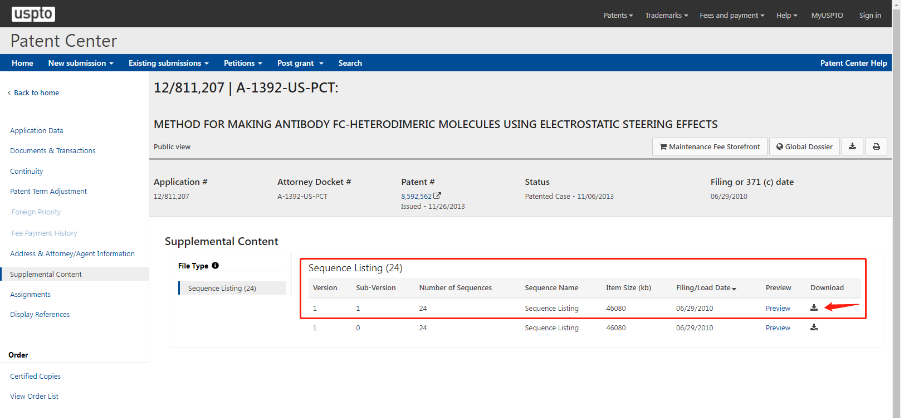Open the Search menu item

(350, 63)
